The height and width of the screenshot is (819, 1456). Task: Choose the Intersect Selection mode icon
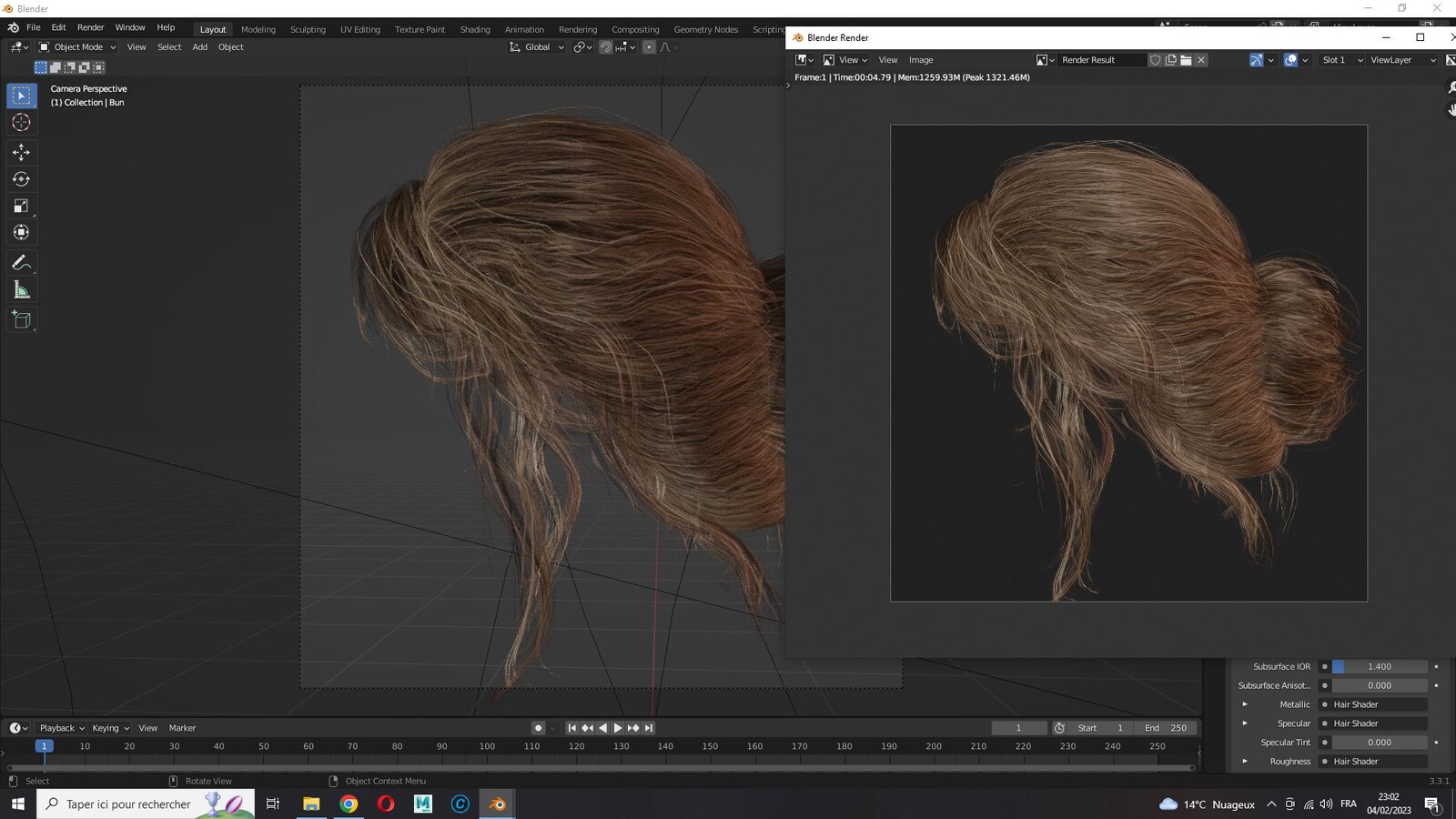99,67
